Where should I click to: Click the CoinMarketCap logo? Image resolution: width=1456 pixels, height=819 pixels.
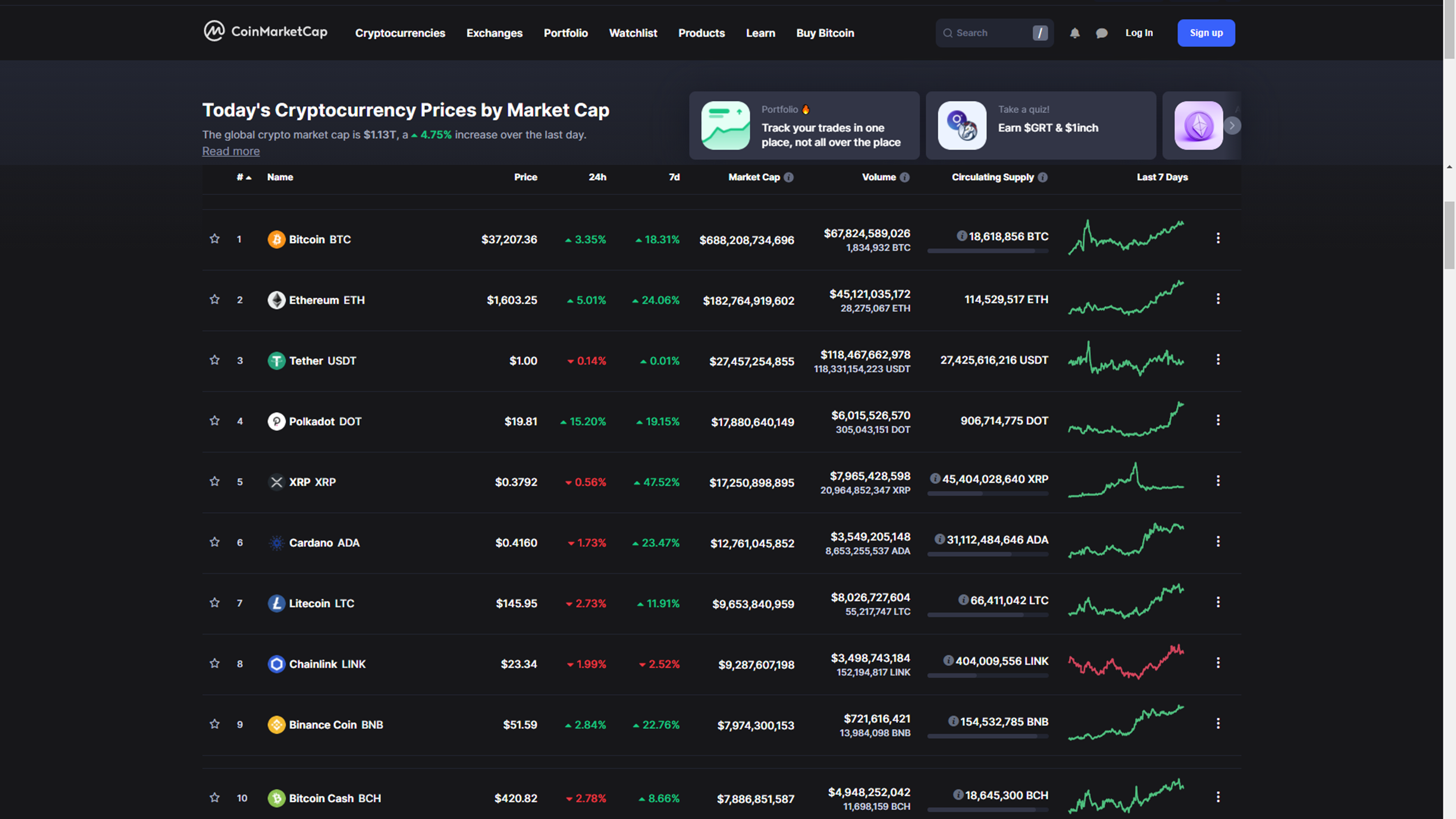click(266, 32)
